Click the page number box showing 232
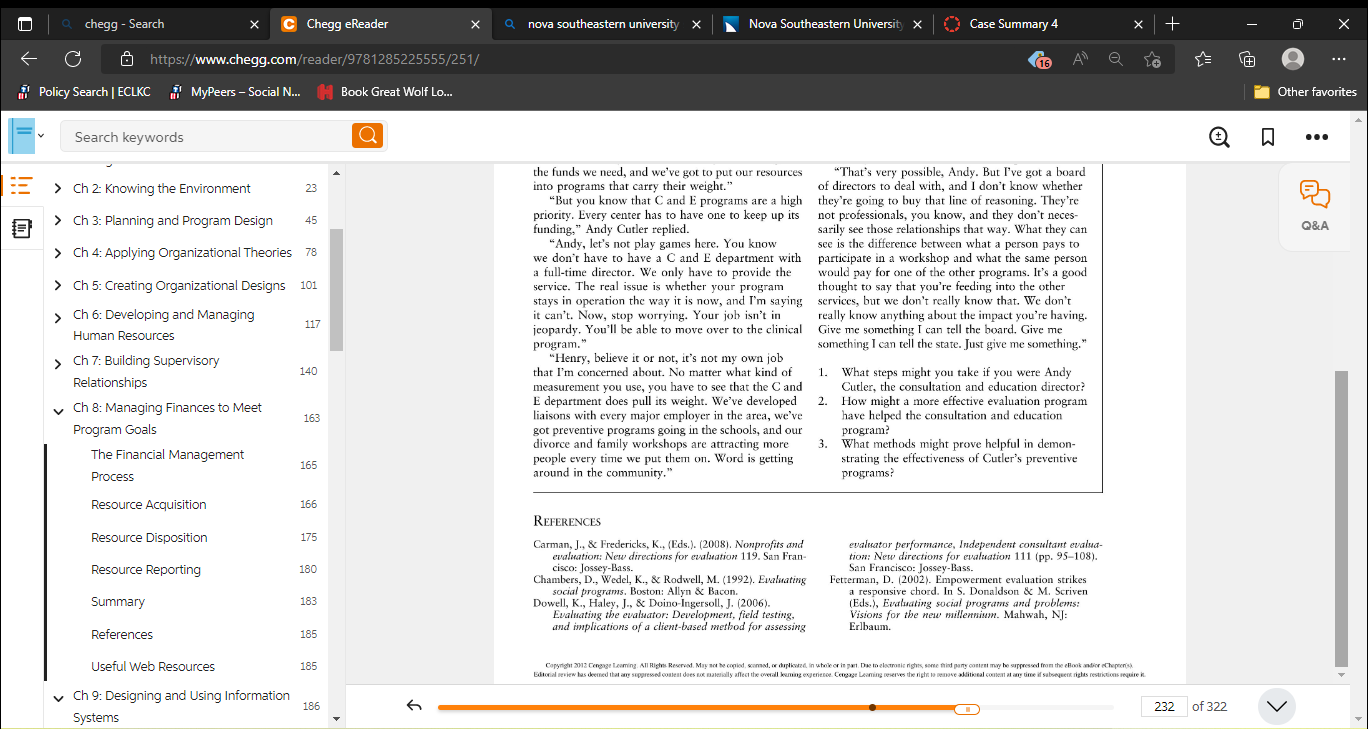 1164,706
